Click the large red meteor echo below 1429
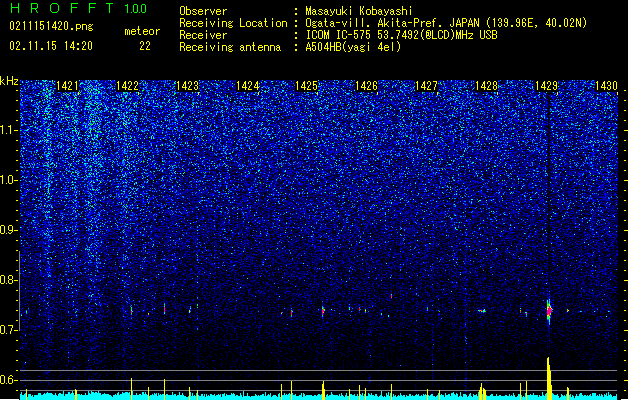The image size is (629, 400). coord(549,311)
